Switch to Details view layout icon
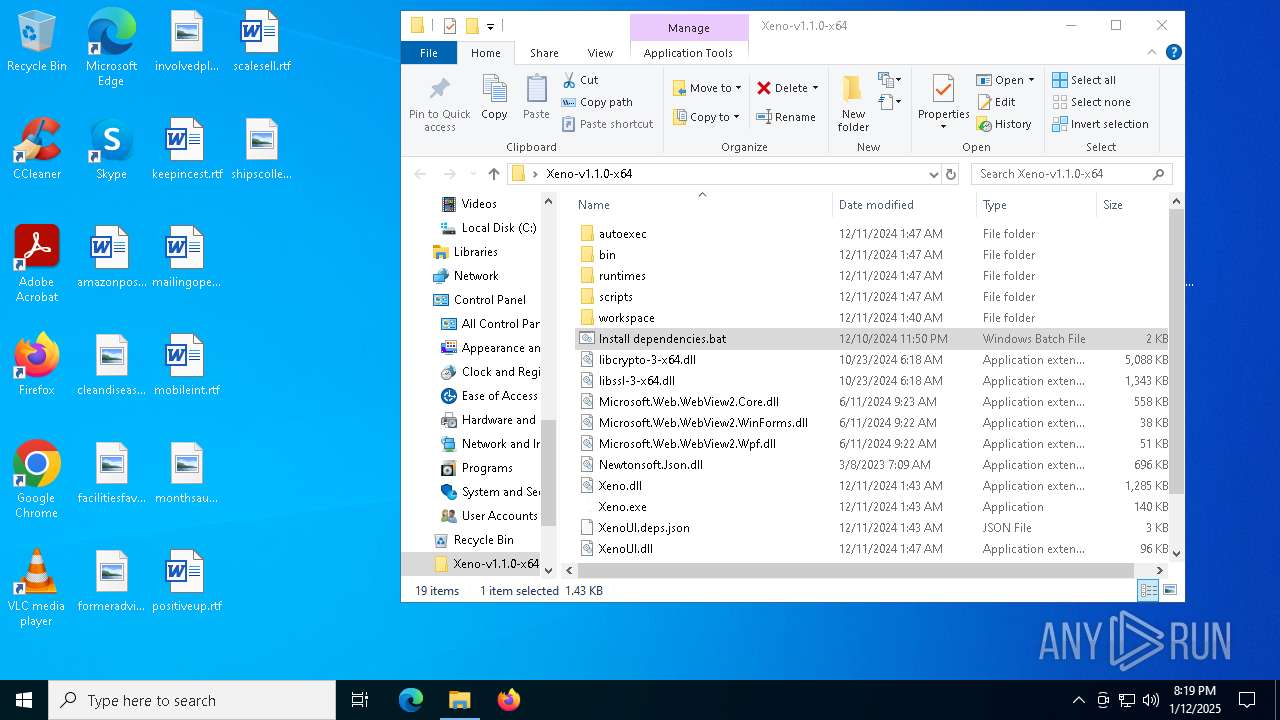This screenshot has height=720, width=1280. point(1149,590)
